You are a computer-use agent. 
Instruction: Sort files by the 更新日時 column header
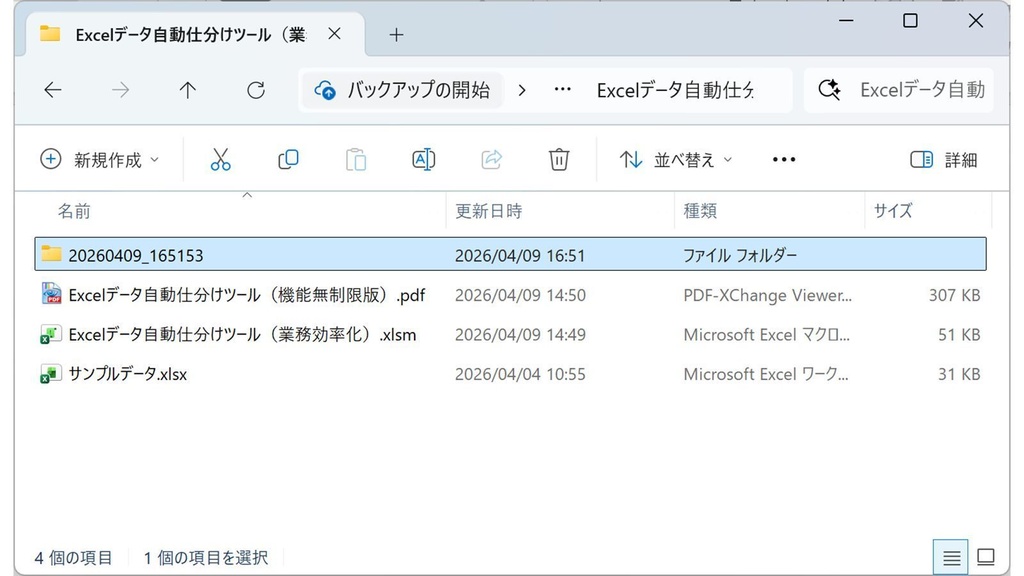(x=489, y=211)
